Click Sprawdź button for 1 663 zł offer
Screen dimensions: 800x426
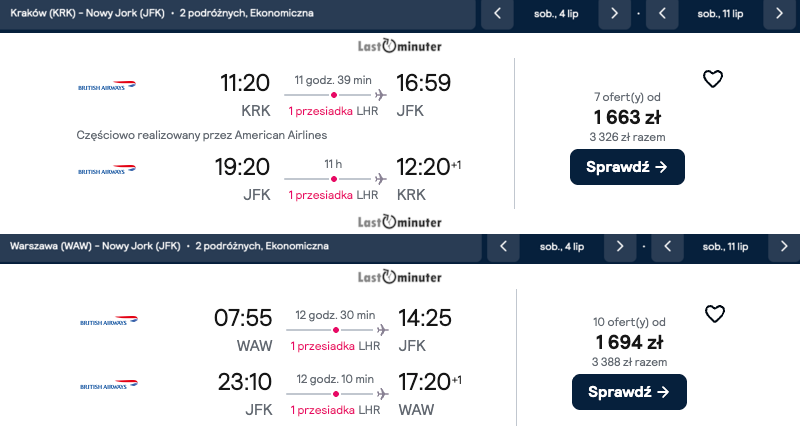click(x=627, y=167)
